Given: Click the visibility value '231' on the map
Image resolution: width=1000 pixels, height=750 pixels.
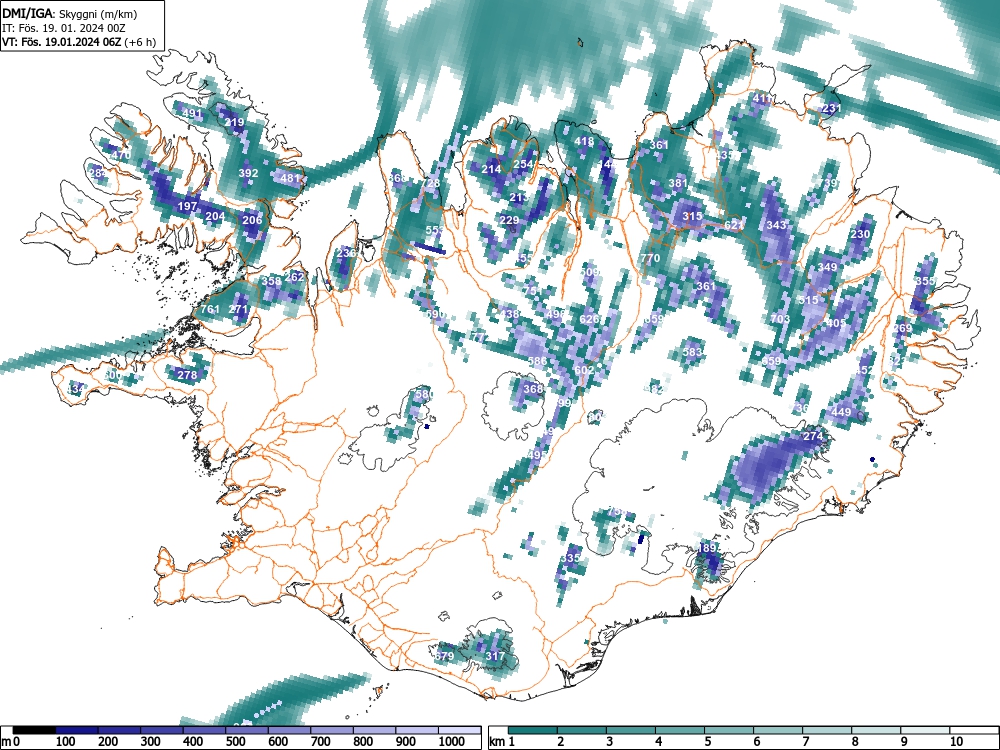Looking at the screenshot, I should click(831, 108).
